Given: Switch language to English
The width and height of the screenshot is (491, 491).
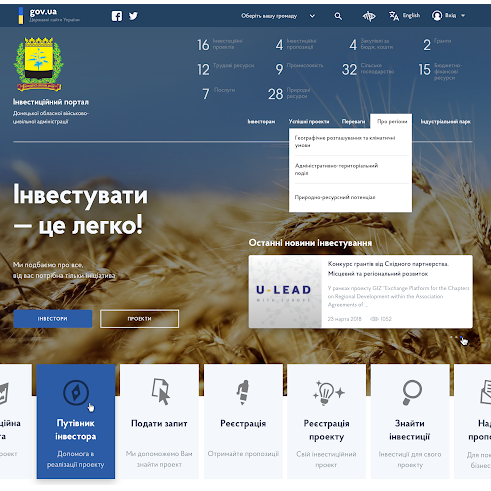Looking at the screenshot, I should tap(411, 15).
